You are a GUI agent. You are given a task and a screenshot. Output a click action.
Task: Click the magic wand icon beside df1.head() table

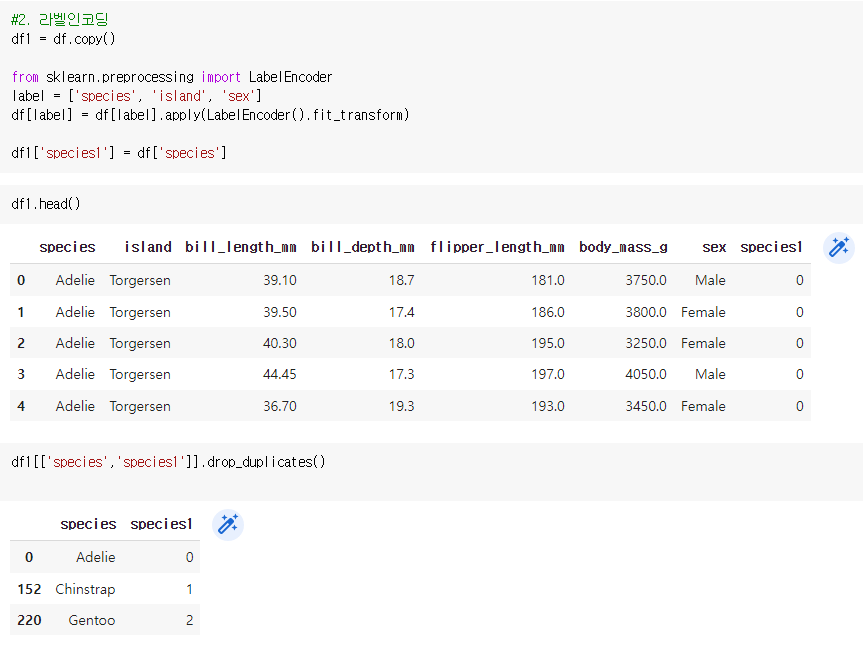(x=838, y=248)
